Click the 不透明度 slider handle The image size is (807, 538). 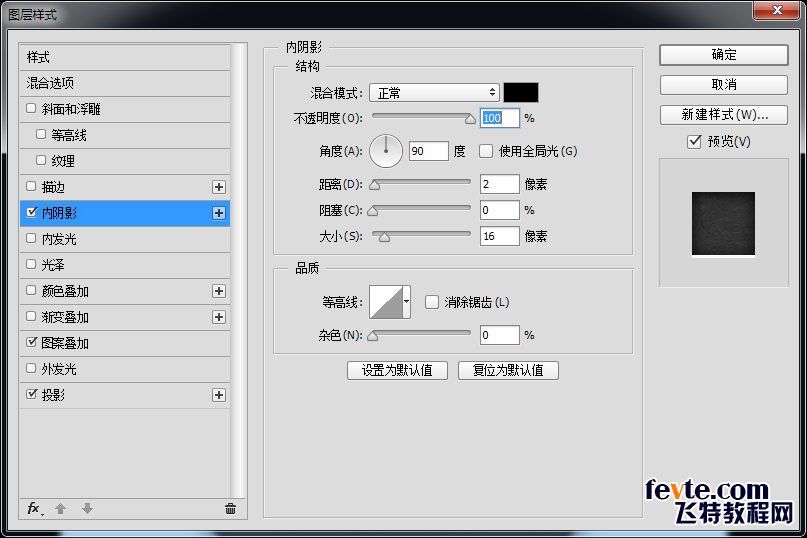pyautogui.click(x=470, y=119)
